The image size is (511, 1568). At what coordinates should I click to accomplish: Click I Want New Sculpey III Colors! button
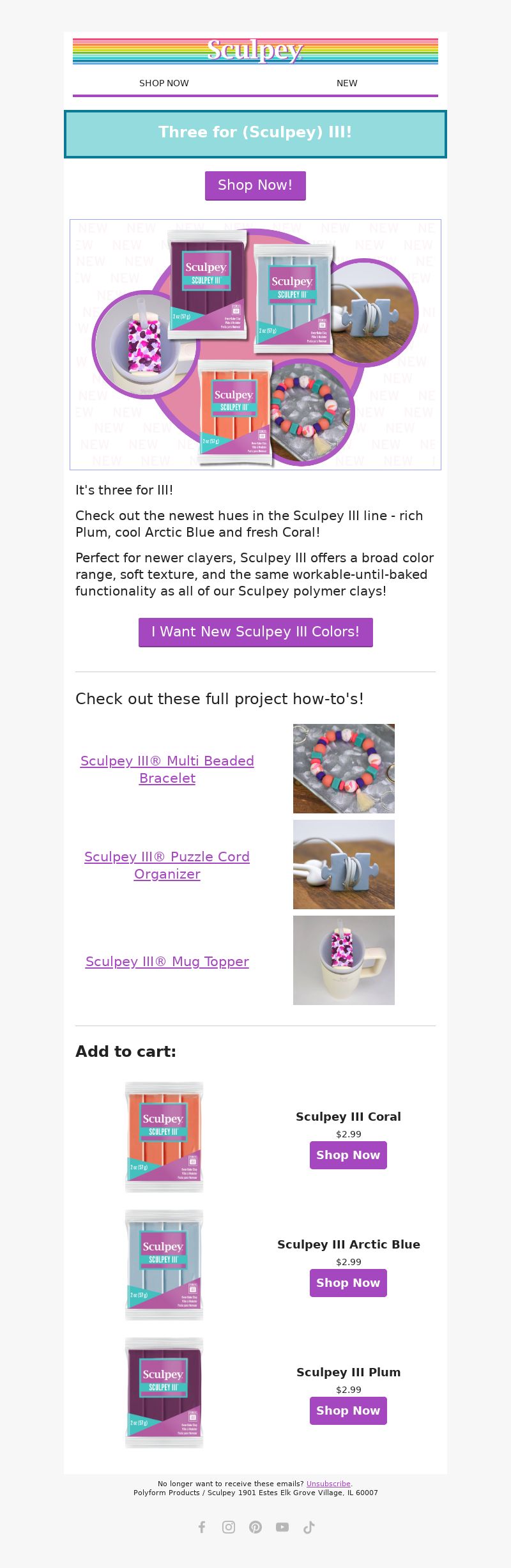point(256,632)
